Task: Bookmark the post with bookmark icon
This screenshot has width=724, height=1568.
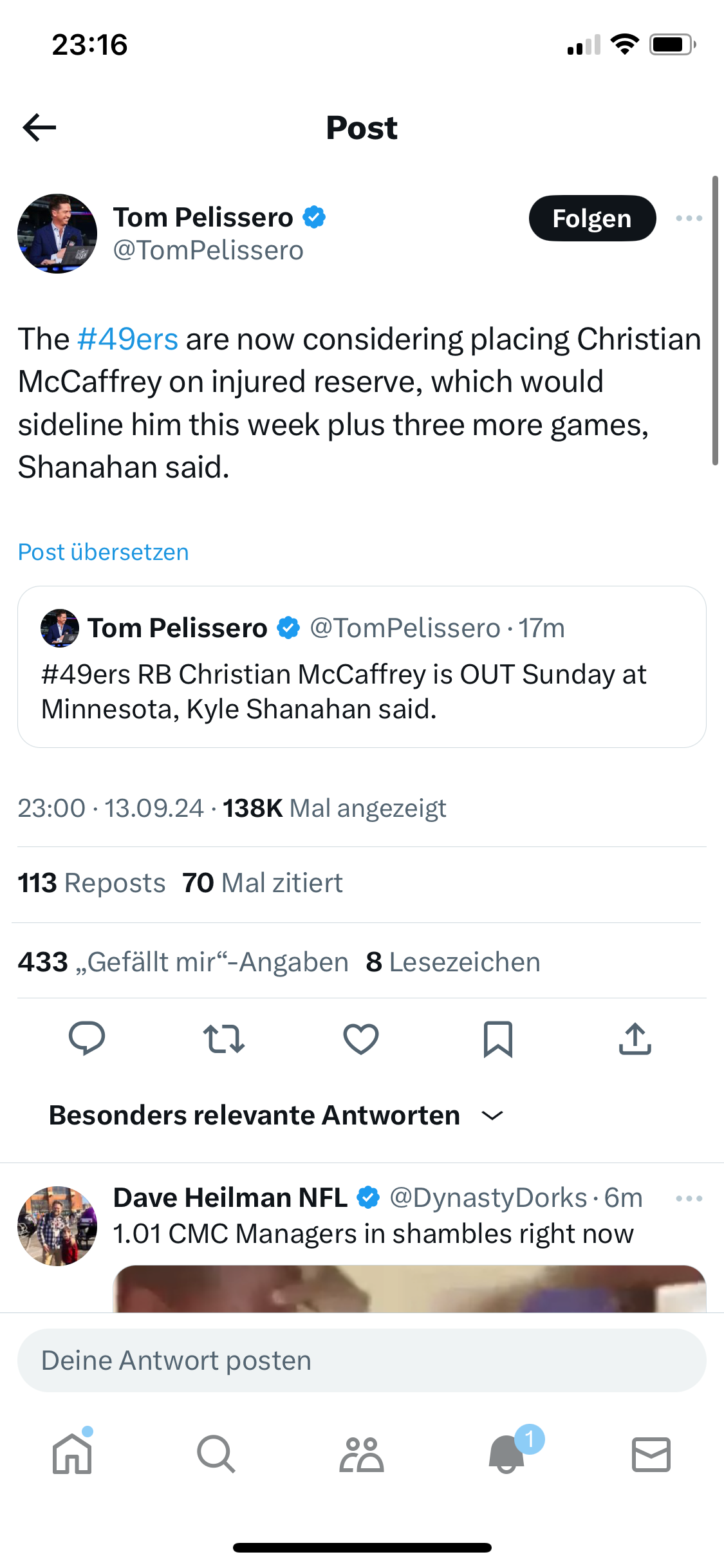Action: click(x=498, y=1038)
